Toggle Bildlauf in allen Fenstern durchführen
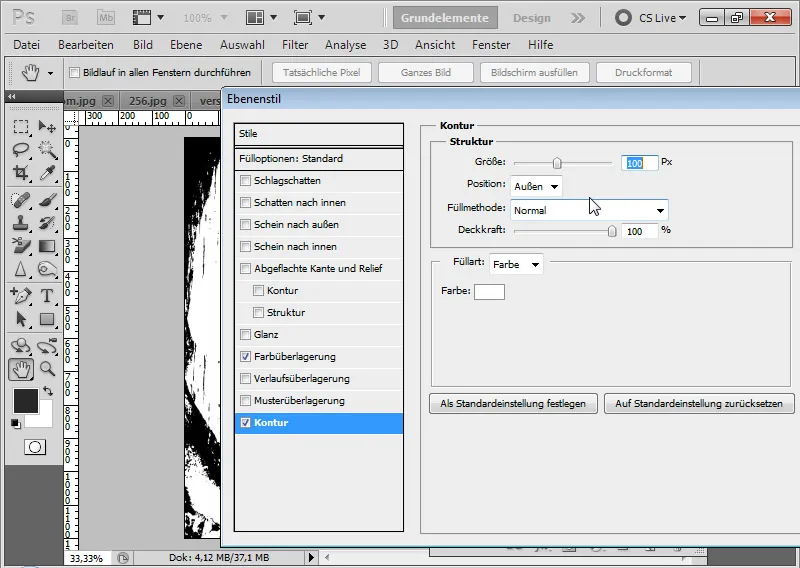800x568 pixels. pyautogui.click(x=74, y=72)
